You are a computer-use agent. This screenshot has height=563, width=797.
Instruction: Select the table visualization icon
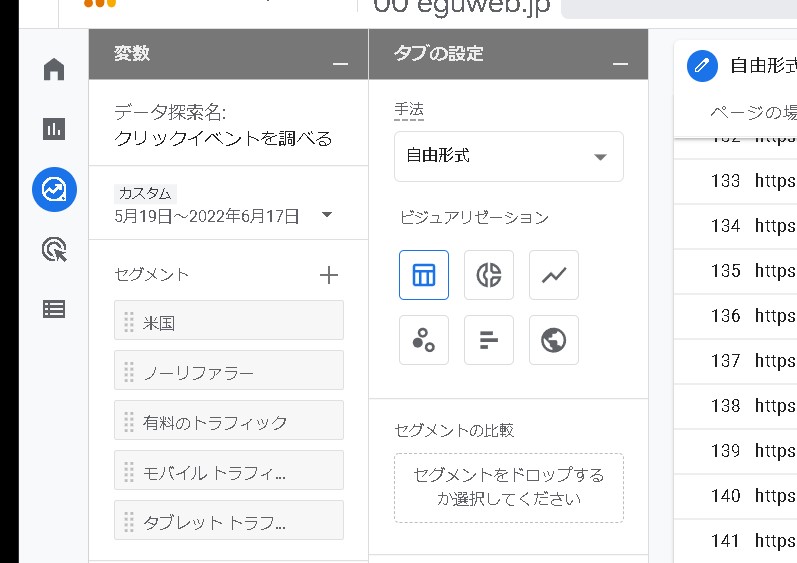[424, 275]
